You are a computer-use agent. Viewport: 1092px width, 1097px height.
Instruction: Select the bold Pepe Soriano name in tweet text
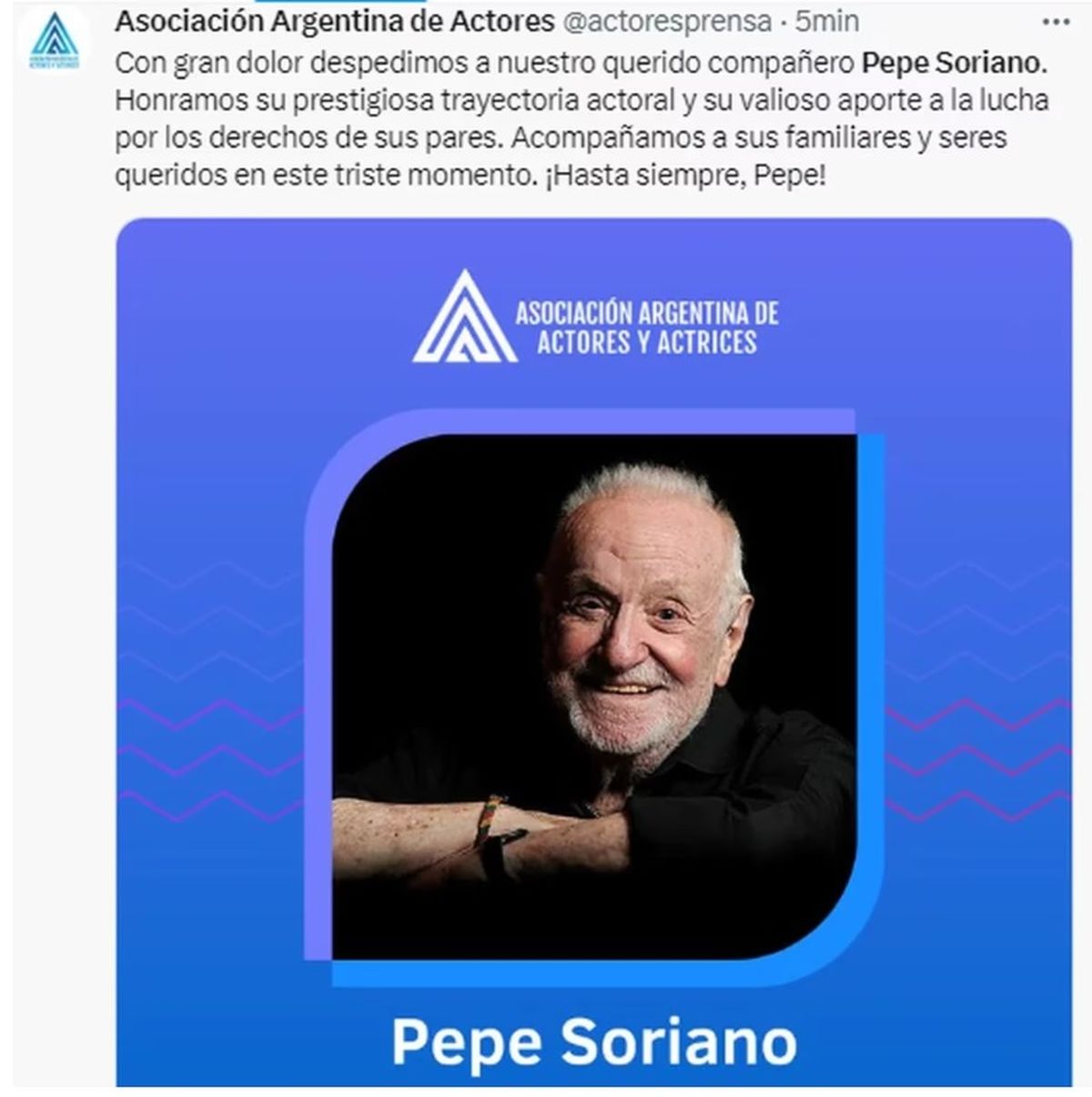(x=955, y=63)
